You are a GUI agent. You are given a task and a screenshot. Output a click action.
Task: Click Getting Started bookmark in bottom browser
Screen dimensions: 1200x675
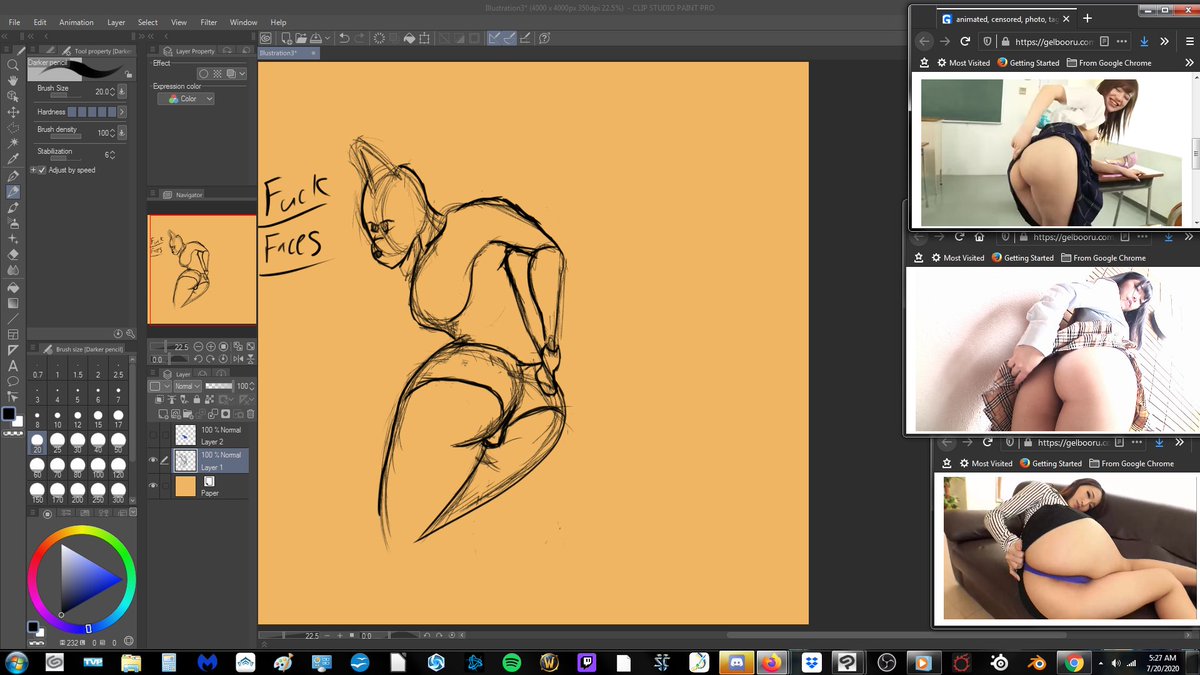pyautogui.click(x=1049, y=464)
